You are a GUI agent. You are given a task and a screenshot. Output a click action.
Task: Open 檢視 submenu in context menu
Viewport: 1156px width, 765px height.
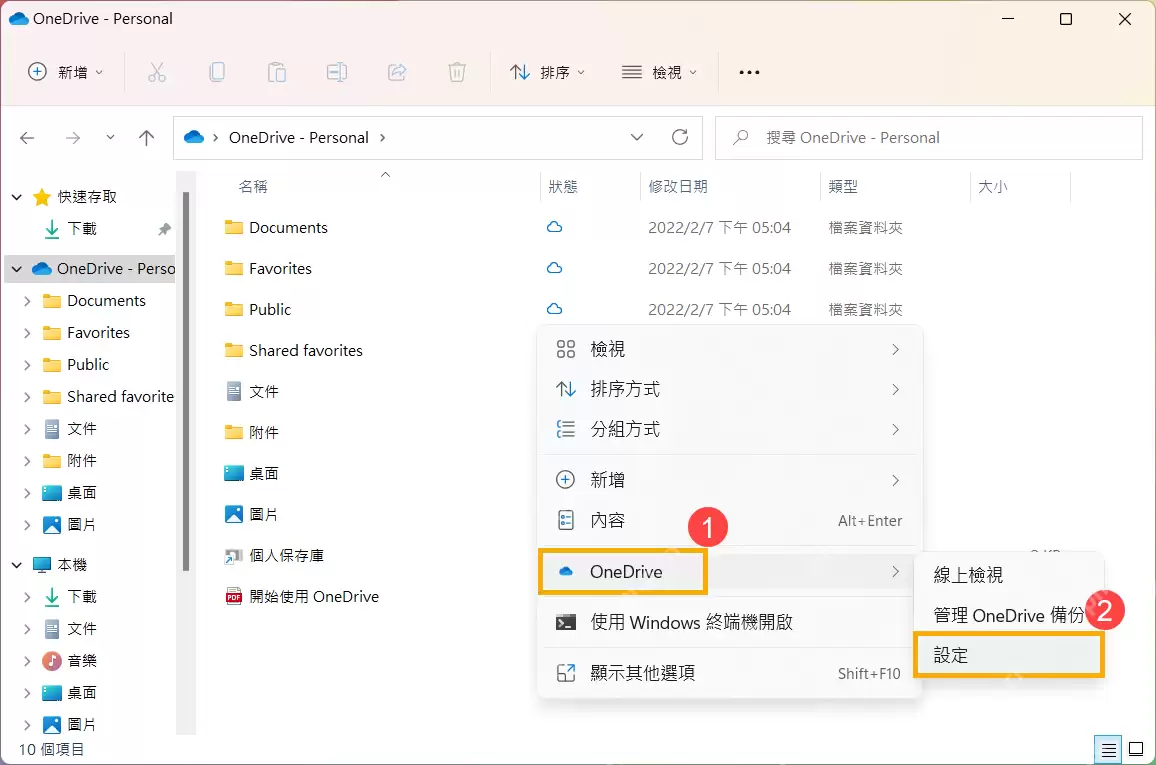(730, 349)
